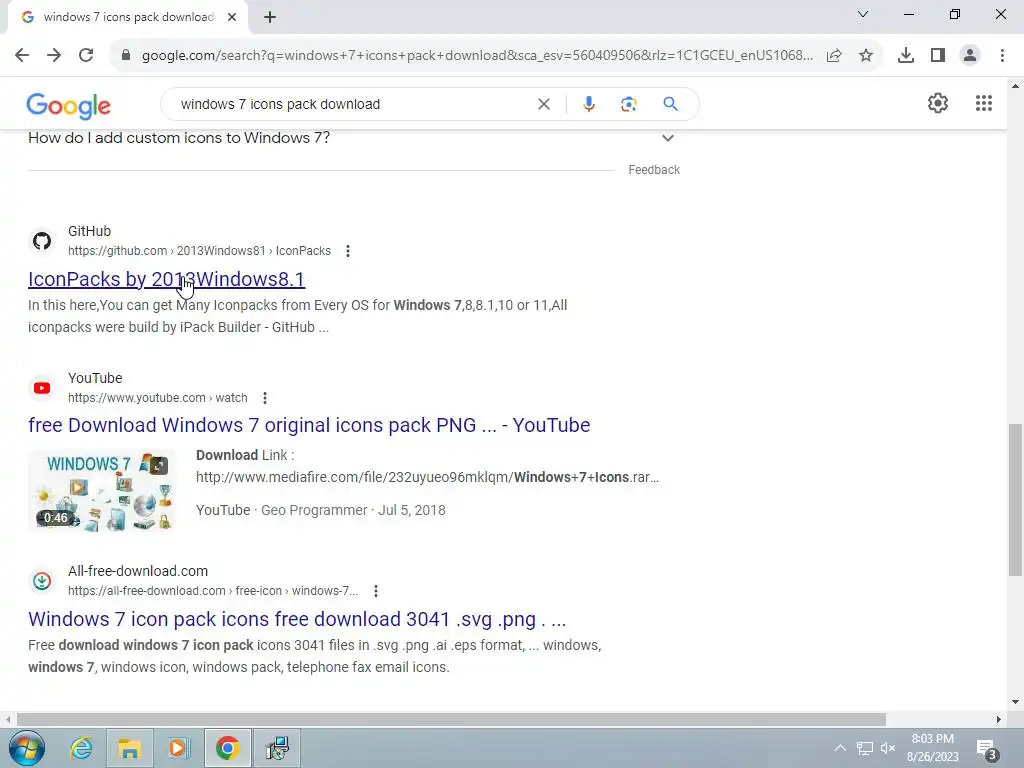This screenshot has width=1024, height=768.
Task: Go to Google home via the logo
Action: pos(69,105)
